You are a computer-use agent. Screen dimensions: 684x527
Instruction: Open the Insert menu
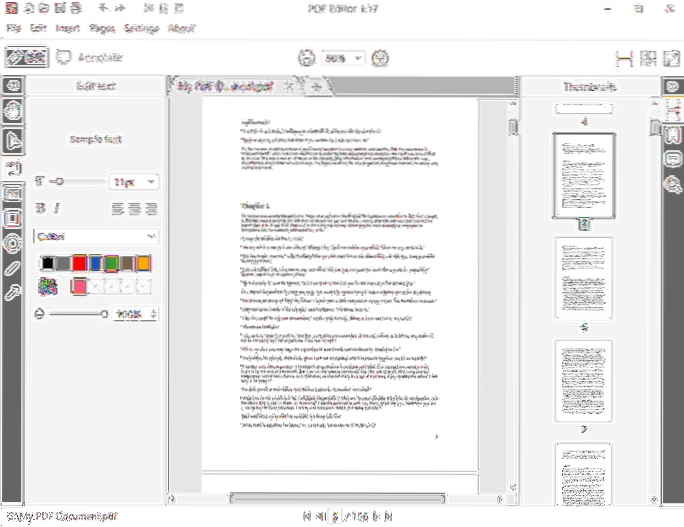[x=68, y=28]
